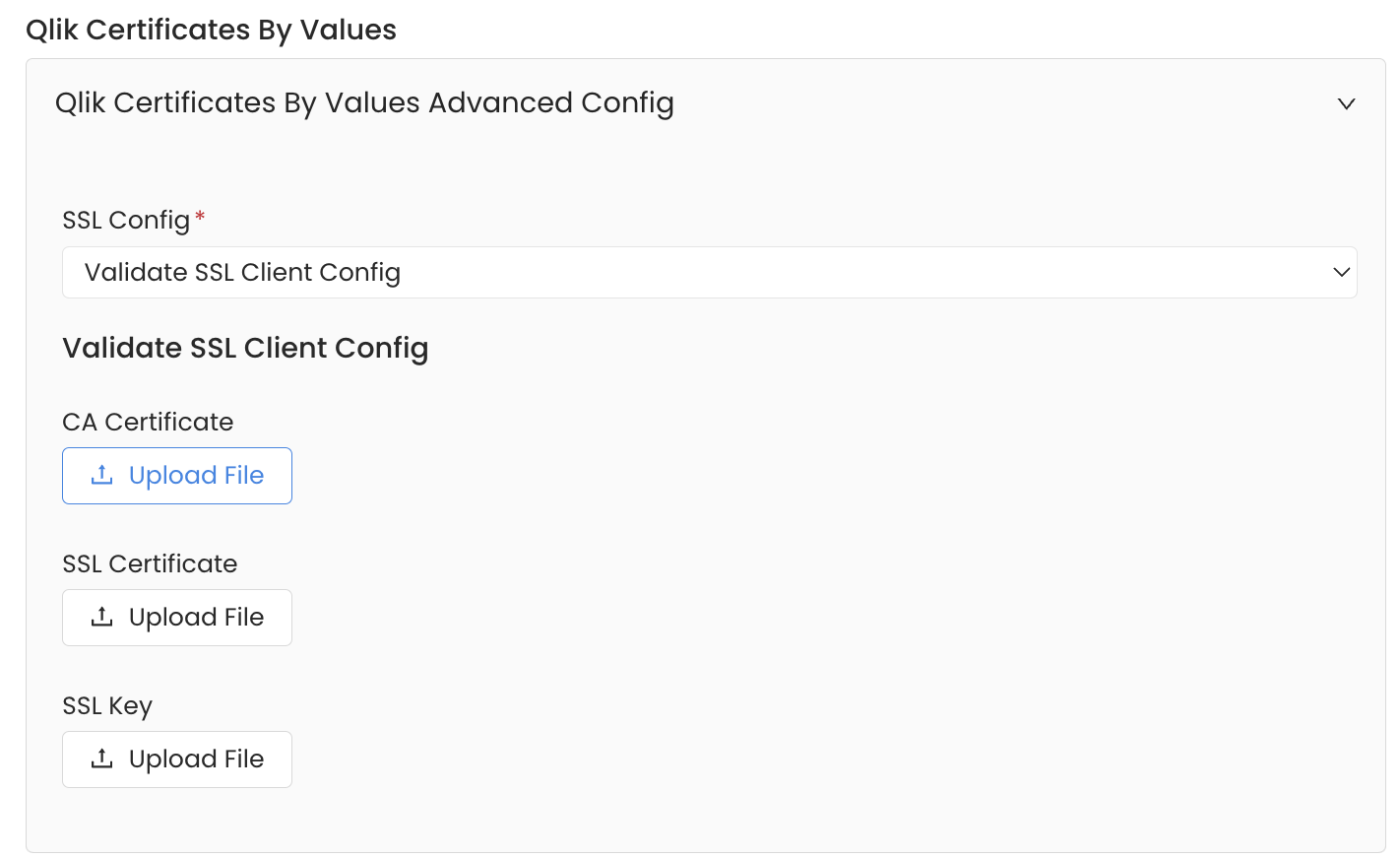
Task: Click the Qlik Certificates By Values title
Action: (x=212, y=30)
